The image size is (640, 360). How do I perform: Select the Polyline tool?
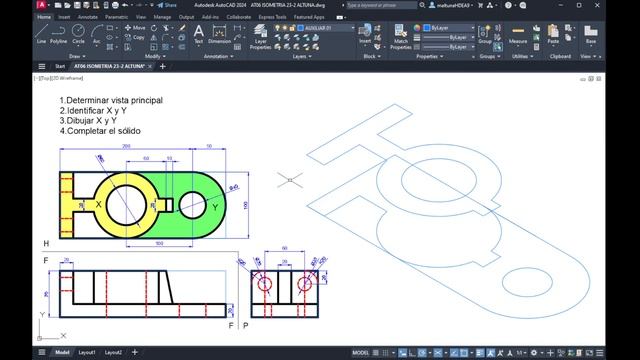point(58,33)
